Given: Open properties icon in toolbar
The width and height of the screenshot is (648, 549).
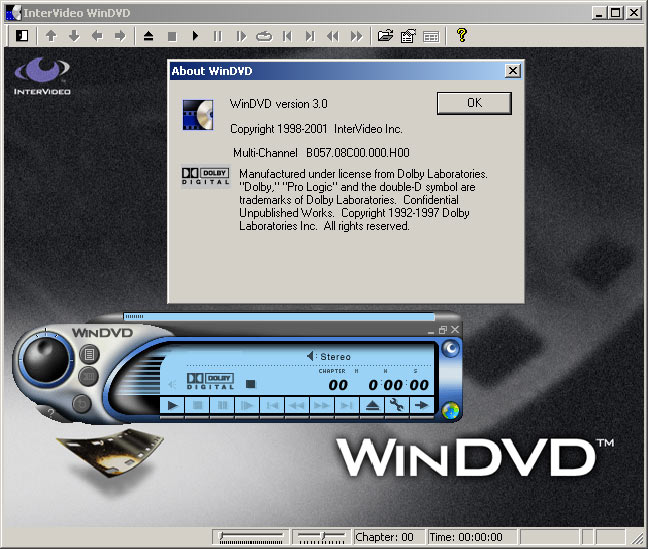Looking at the screenshot, I should tap(408, 36).
